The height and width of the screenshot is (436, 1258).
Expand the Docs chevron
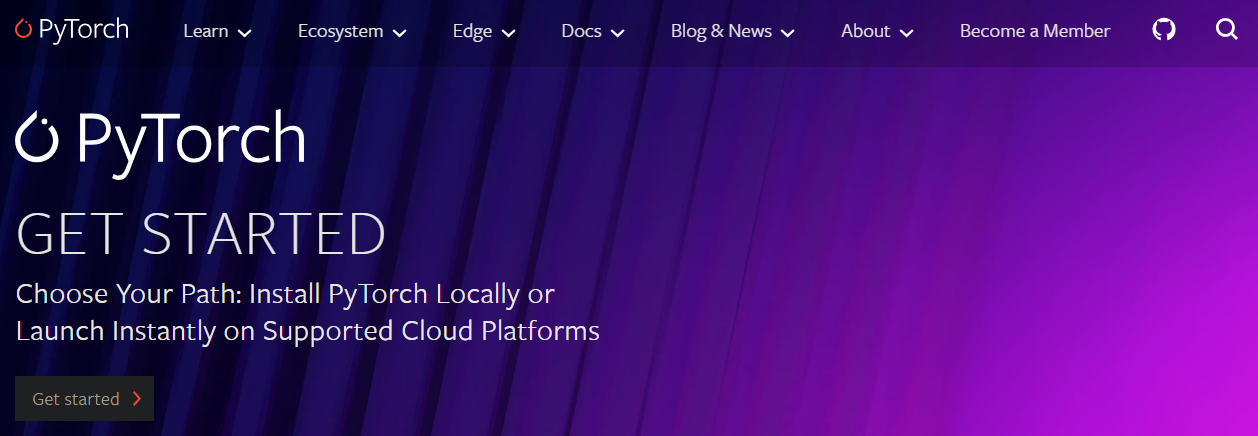click(617, 33)
